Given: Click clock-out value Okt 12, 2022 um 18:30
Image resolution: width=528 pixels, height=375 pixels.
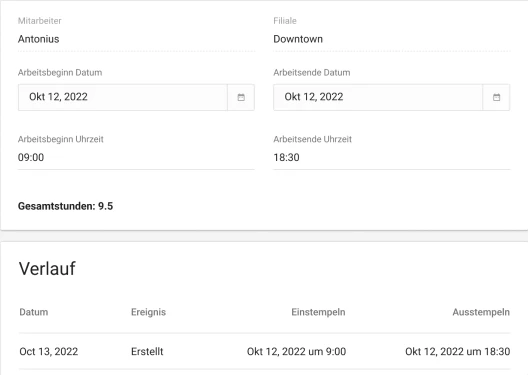Looking at the screenshot, I should 458,351.
